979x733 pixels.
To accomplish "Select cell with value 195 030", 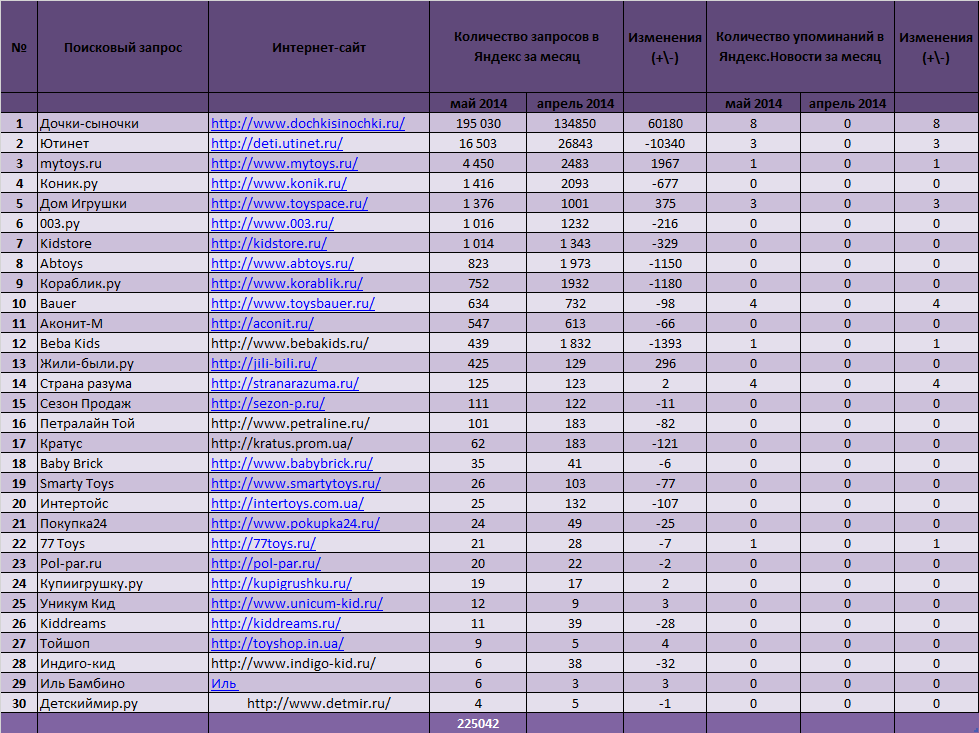I will pos(478,124).
